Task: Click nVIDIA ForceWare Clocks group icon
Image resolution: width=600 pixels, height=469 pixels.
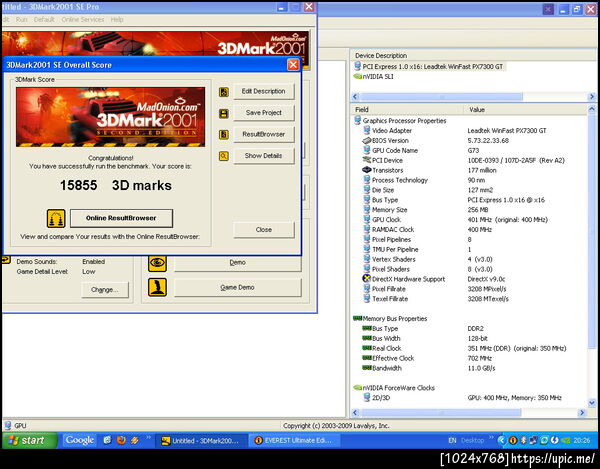Action: click(x=357, y=388)
